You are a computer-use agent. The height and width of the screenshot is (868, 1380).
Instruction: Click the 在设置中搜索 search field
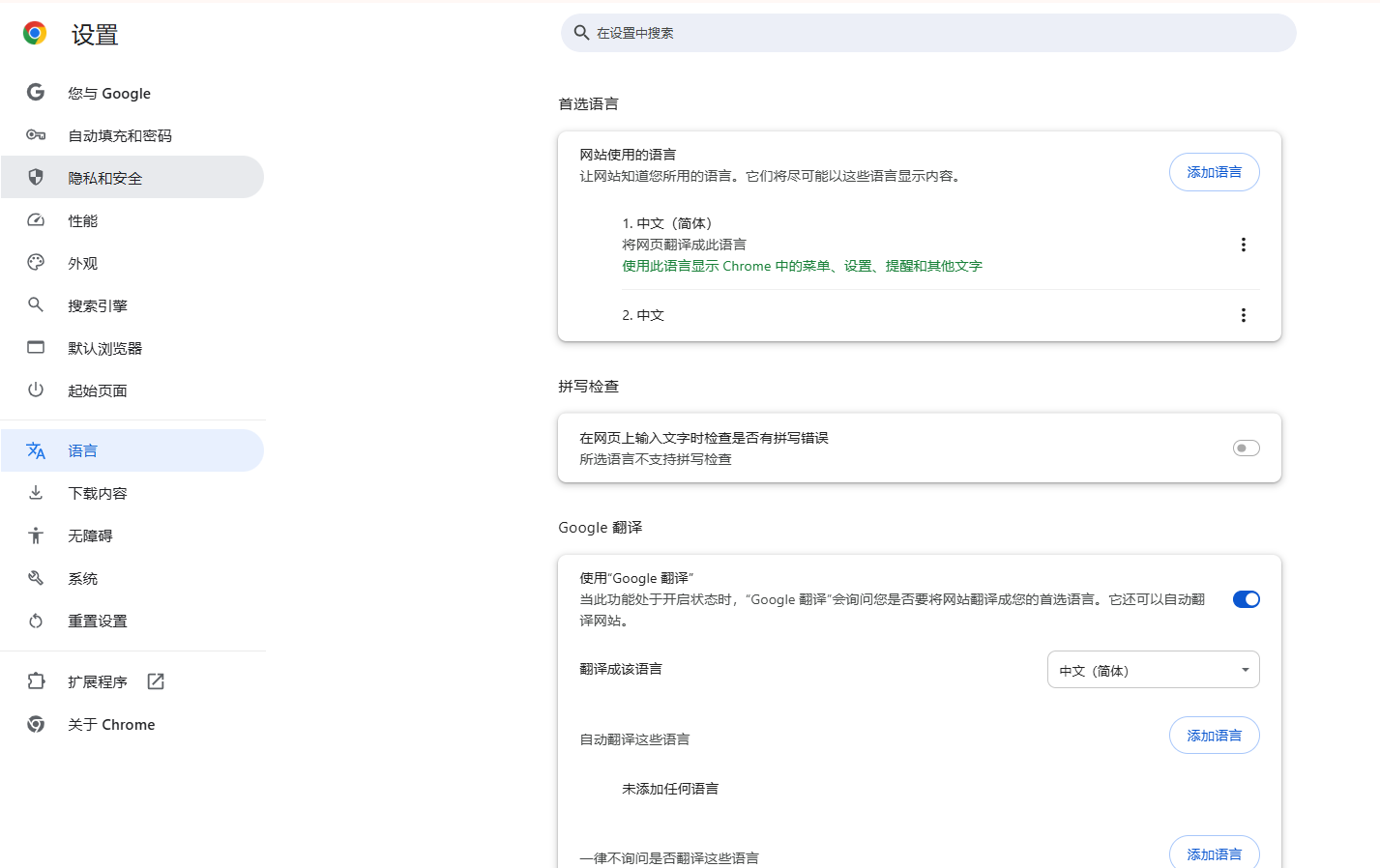pos(928,33)
